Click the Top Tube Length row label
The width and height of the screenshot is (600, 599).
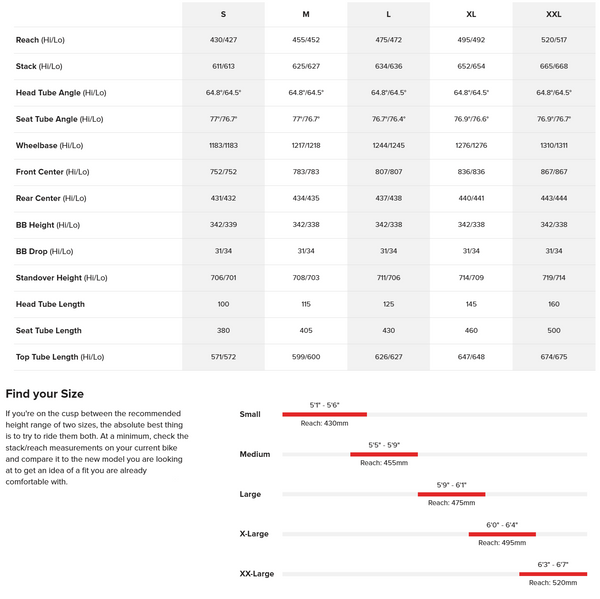[60, 356]
